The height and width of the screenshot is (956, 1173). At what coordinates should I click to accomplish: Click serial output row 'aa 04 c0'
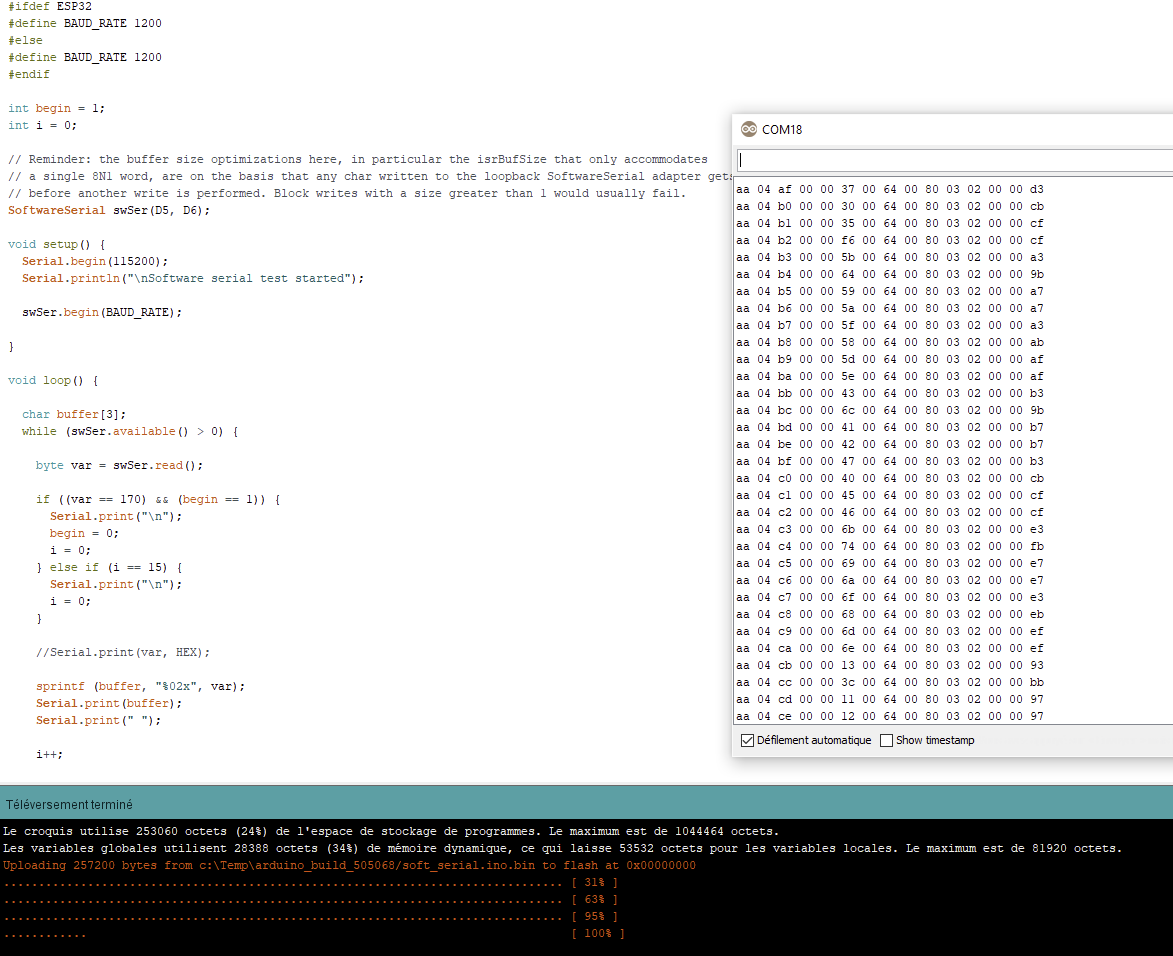889,478
